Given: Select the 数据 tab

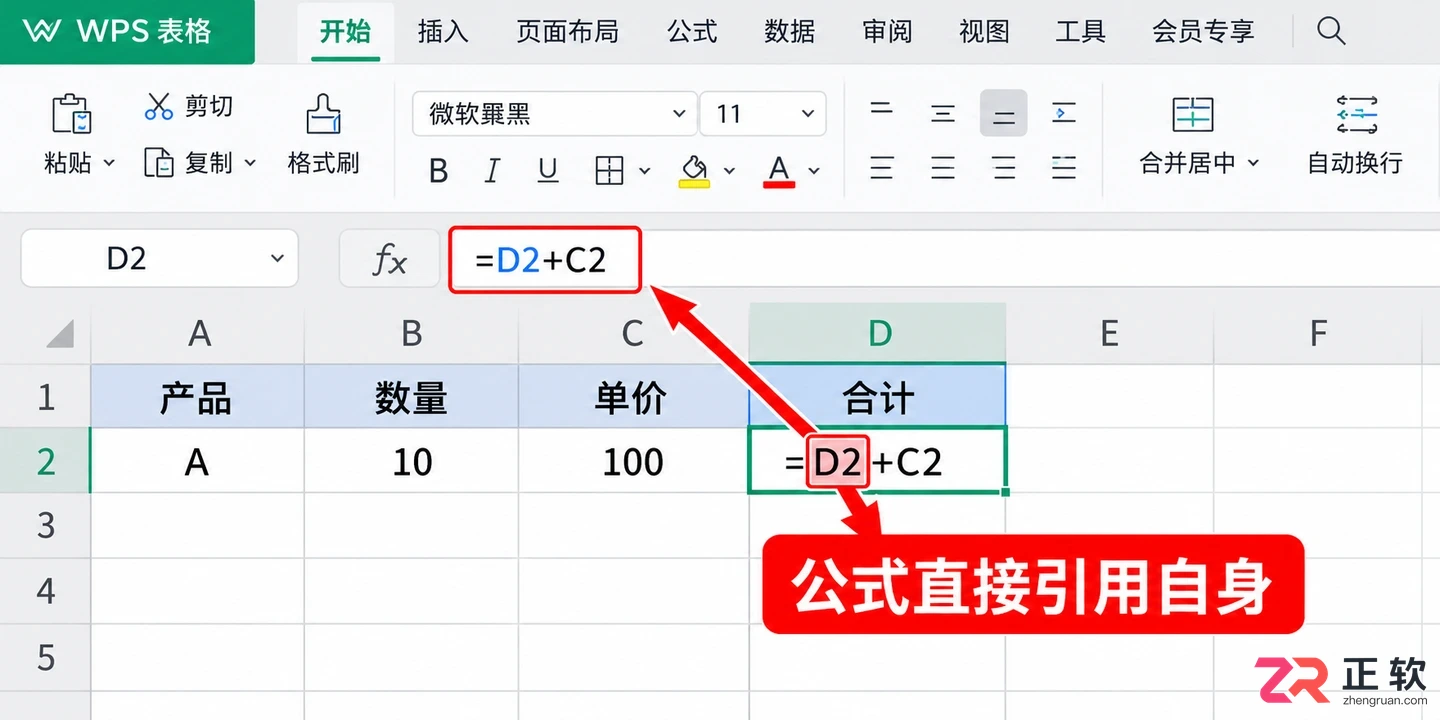Looking at the screenshot, I should (790, 31).
